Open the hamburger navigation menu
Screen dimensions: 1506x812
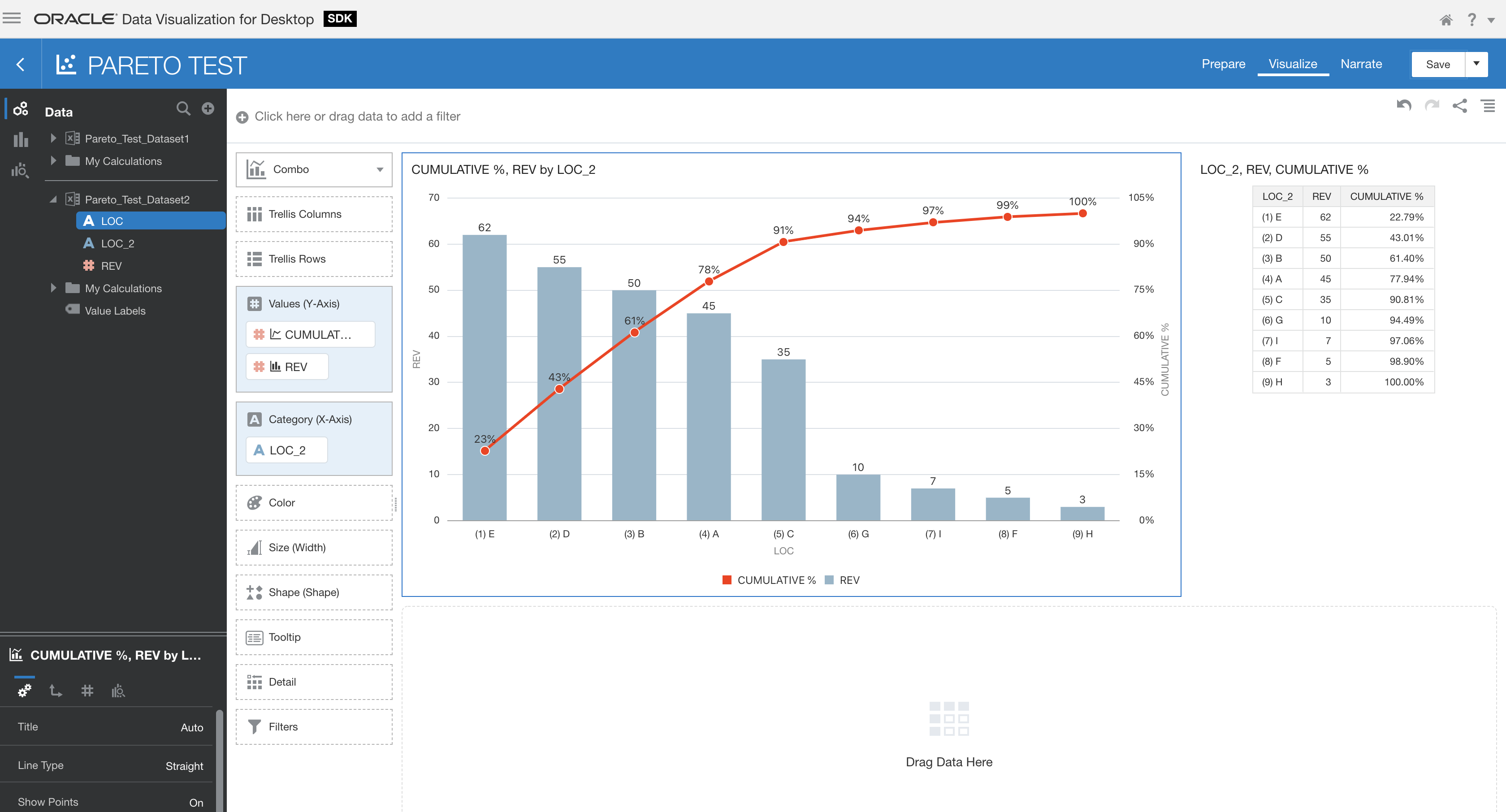(x=12, y=19)
